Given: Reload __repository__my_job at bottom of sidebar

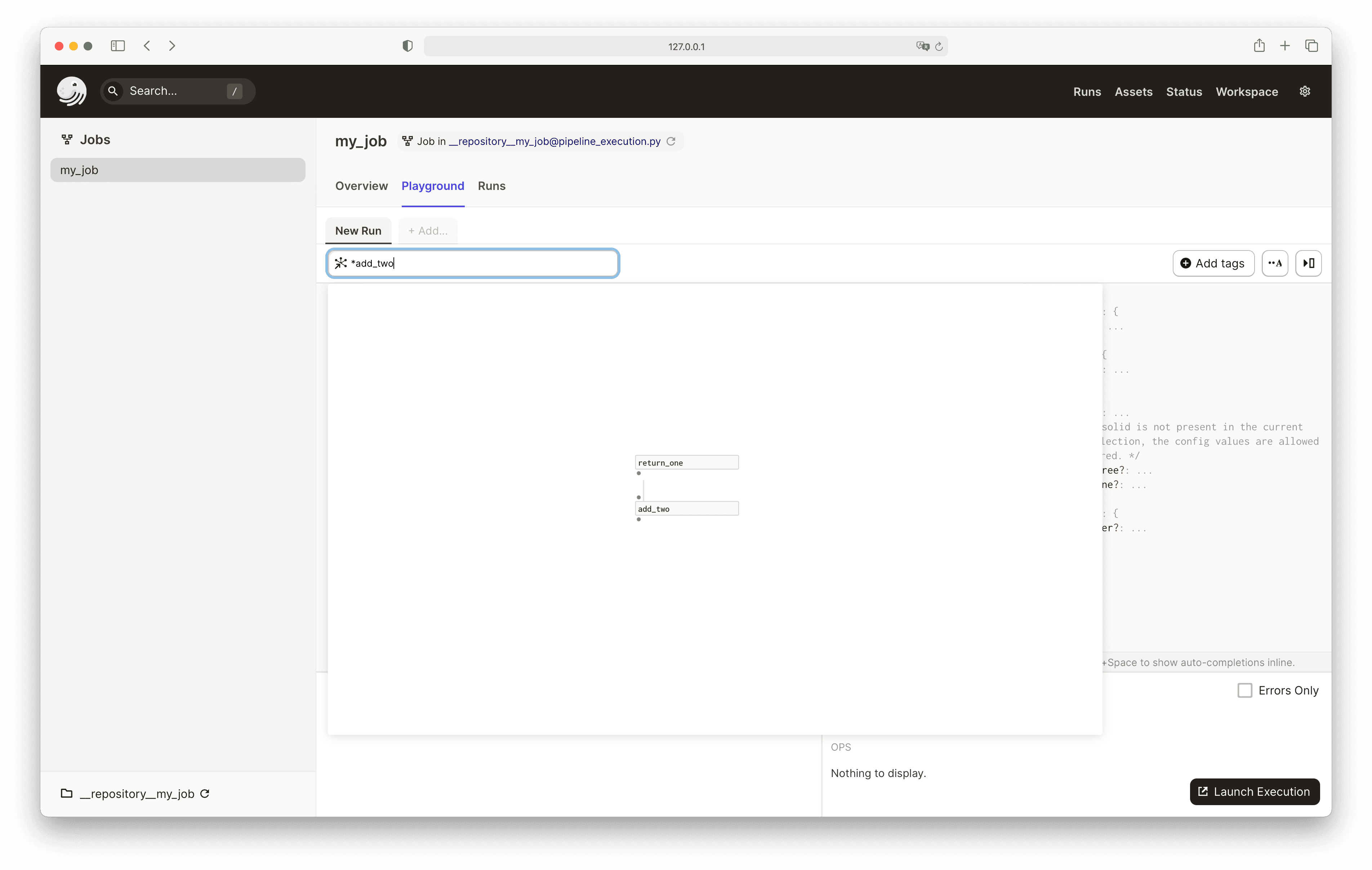Looking at the screenshot, I should click(205, 794).
